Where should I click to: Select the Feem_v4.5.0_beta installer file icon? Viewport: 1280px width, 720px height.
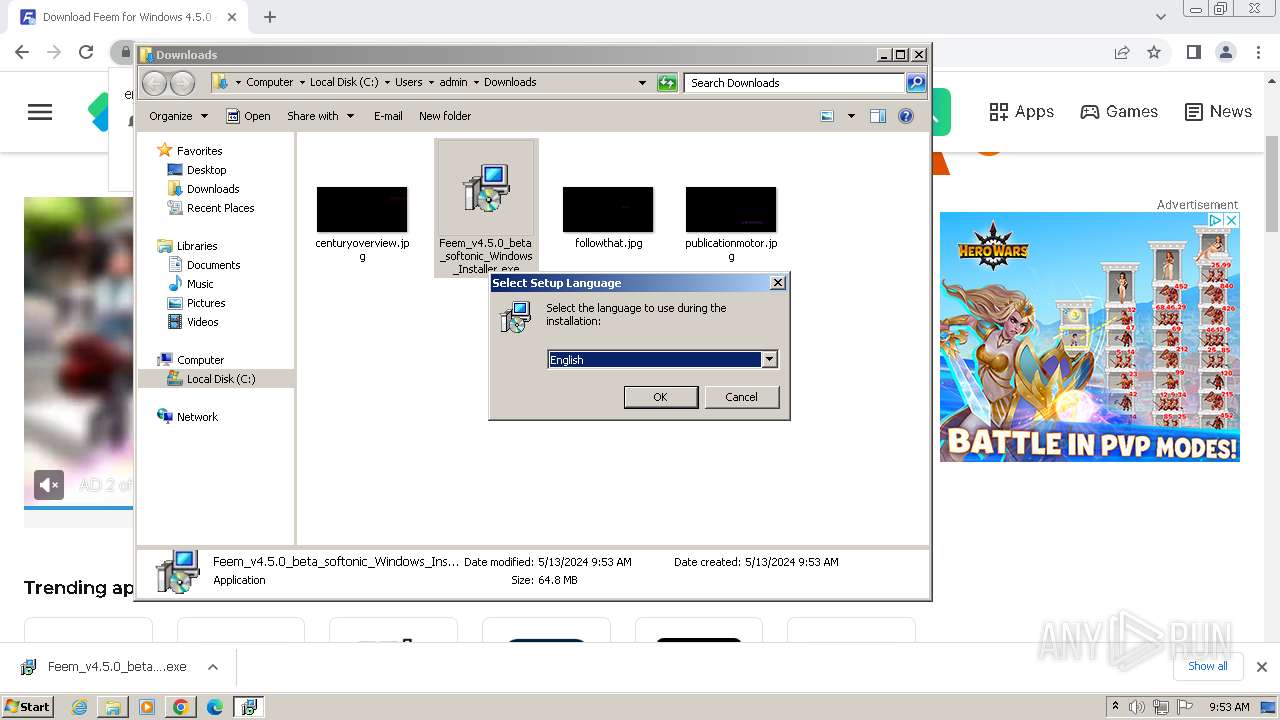click(x=486, y=188)
